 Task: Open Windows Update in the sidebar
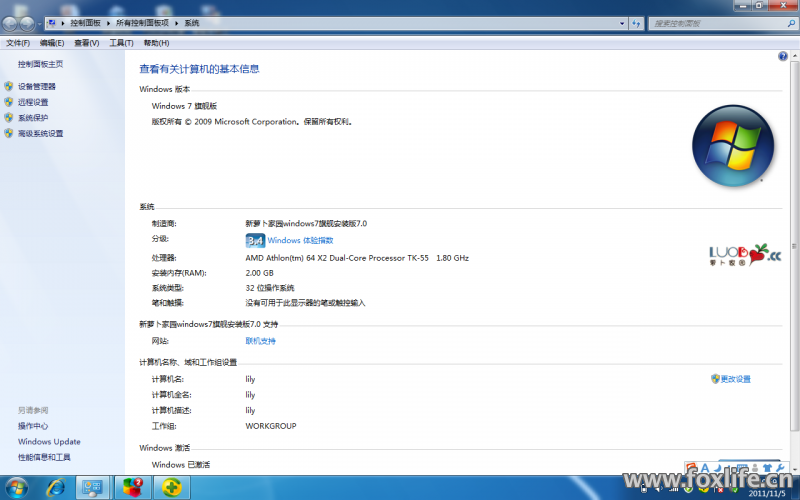click(x=49, y=441)
